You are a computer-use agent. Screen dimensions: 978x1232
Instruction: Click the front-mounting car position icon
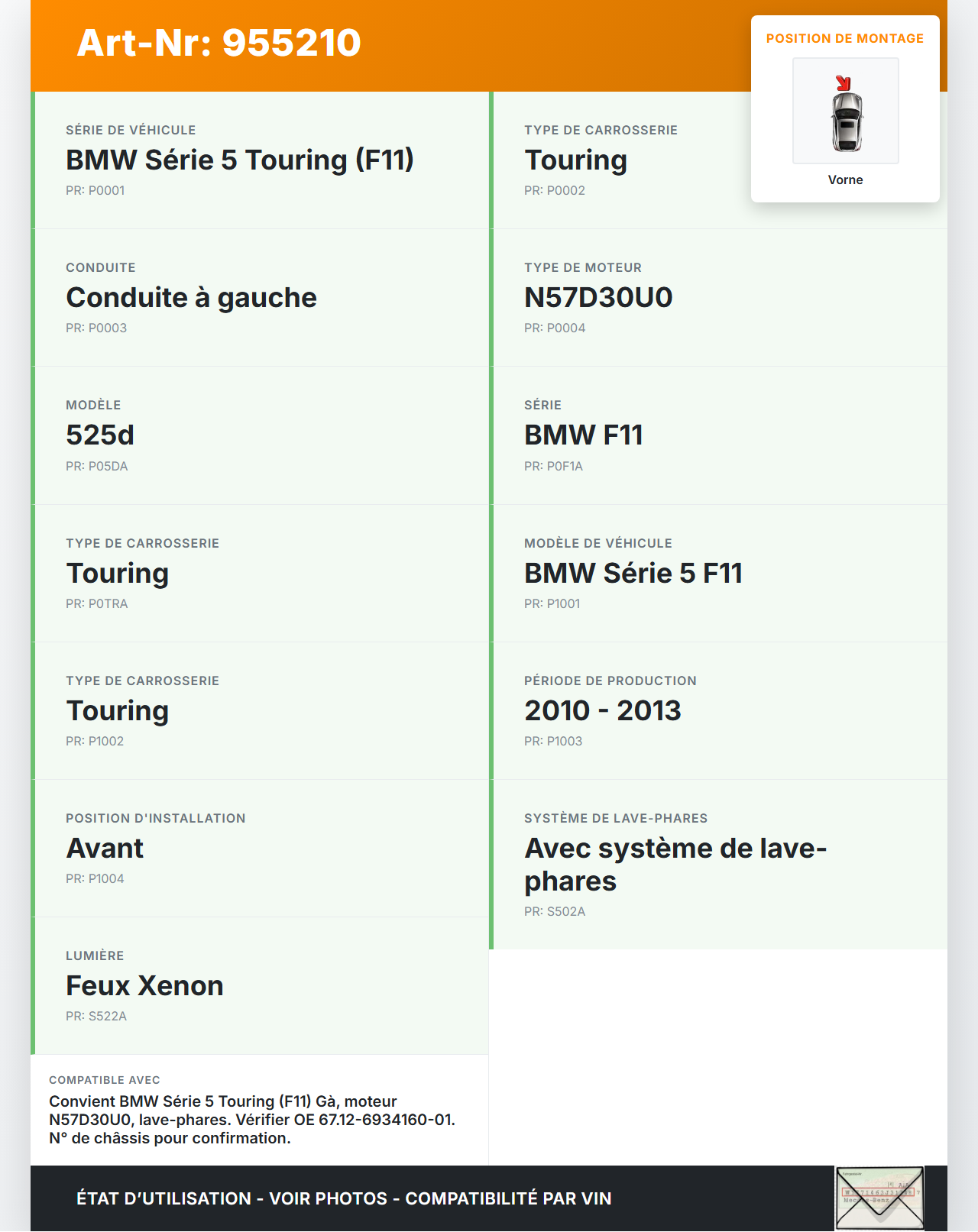click(846, 112)
